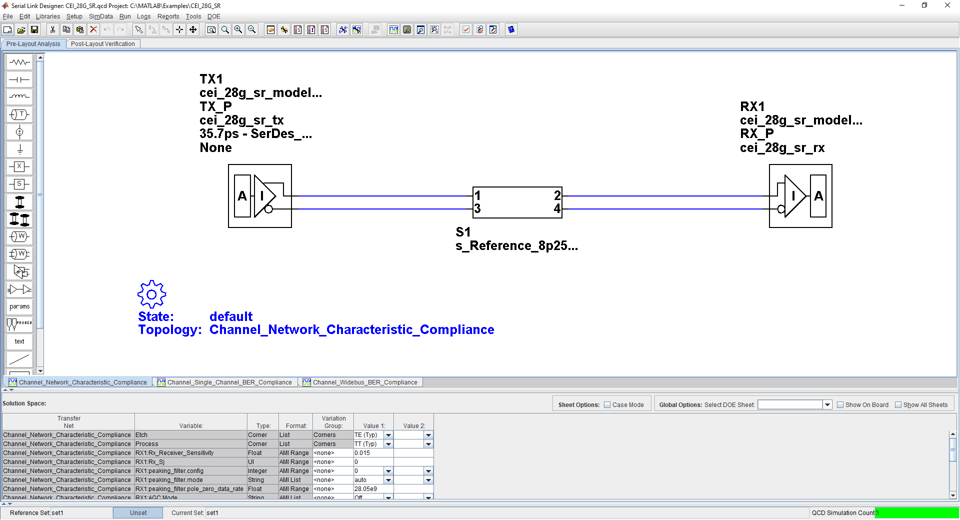Select the capacitor component tool

coord(19,80)
